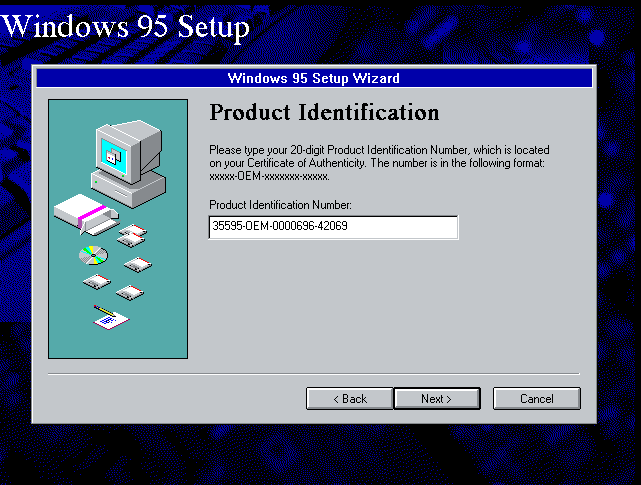Click the 'Windows 95 Setup' banner text

pyautogui.click(x=125, y=27)
